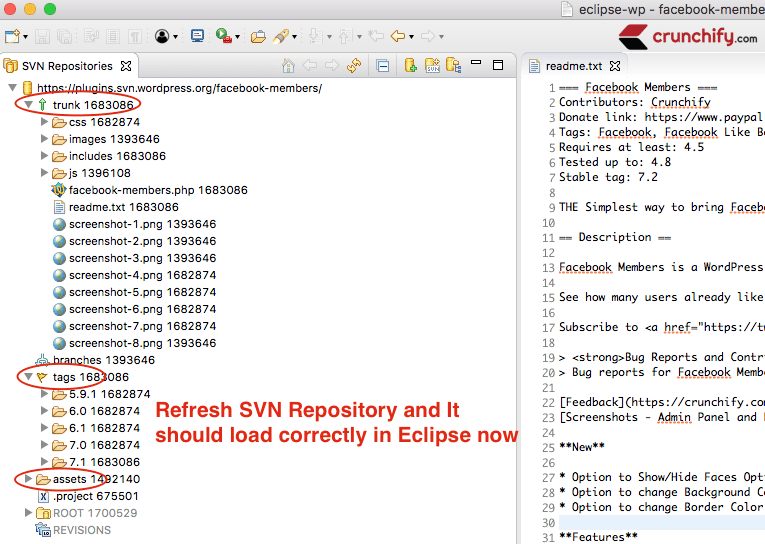Click the New Repository Location icon
The width and height of the screenshot is (765, 544).
(411, 65)
